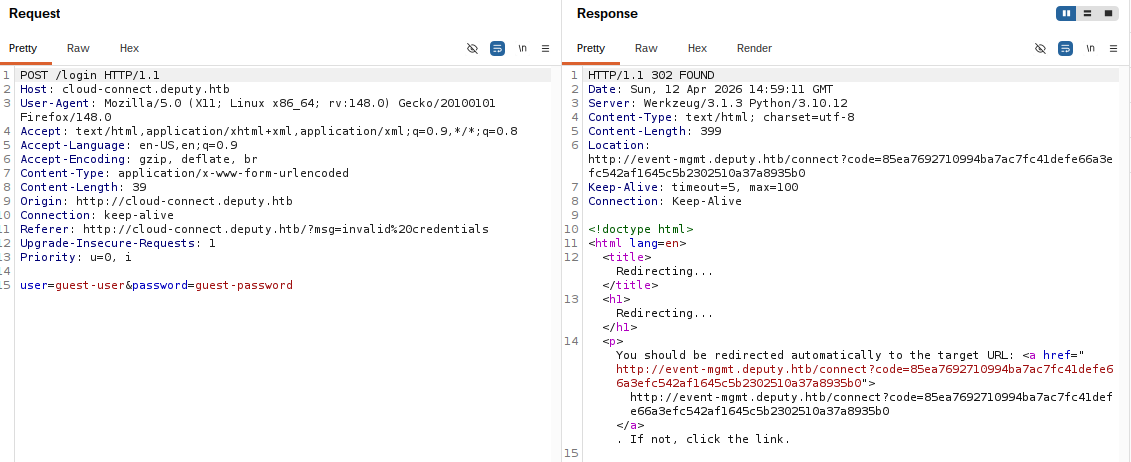Hide non-printable characters in Response pane

point(1040,48)
